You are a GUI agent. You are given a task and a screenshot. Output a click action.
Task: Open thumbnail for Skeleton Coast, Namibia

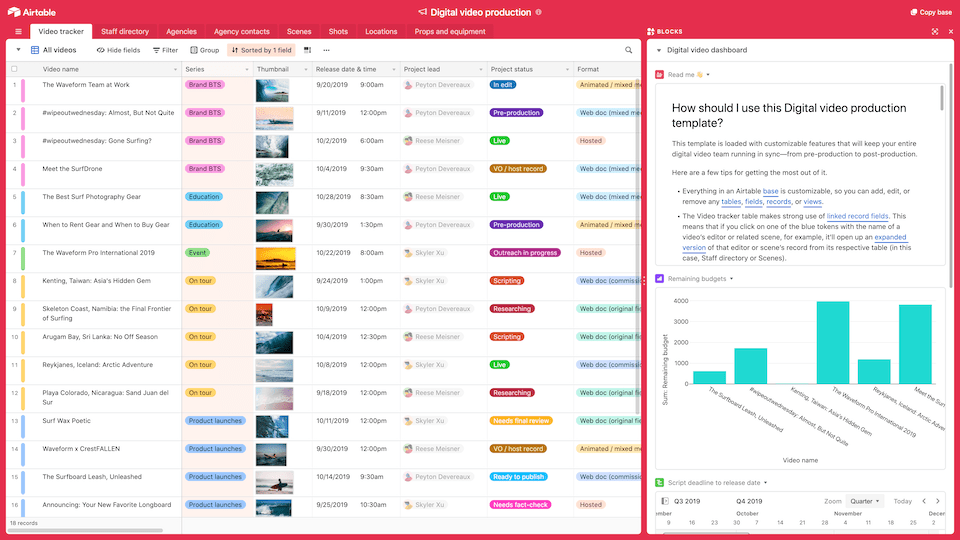pos(264,315)
